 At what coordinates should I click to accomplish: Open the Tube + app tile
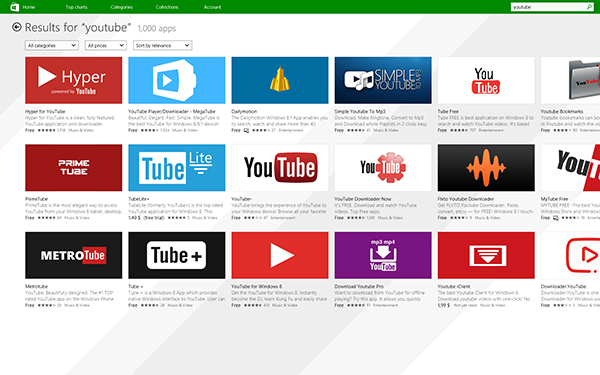pos(177,255)
